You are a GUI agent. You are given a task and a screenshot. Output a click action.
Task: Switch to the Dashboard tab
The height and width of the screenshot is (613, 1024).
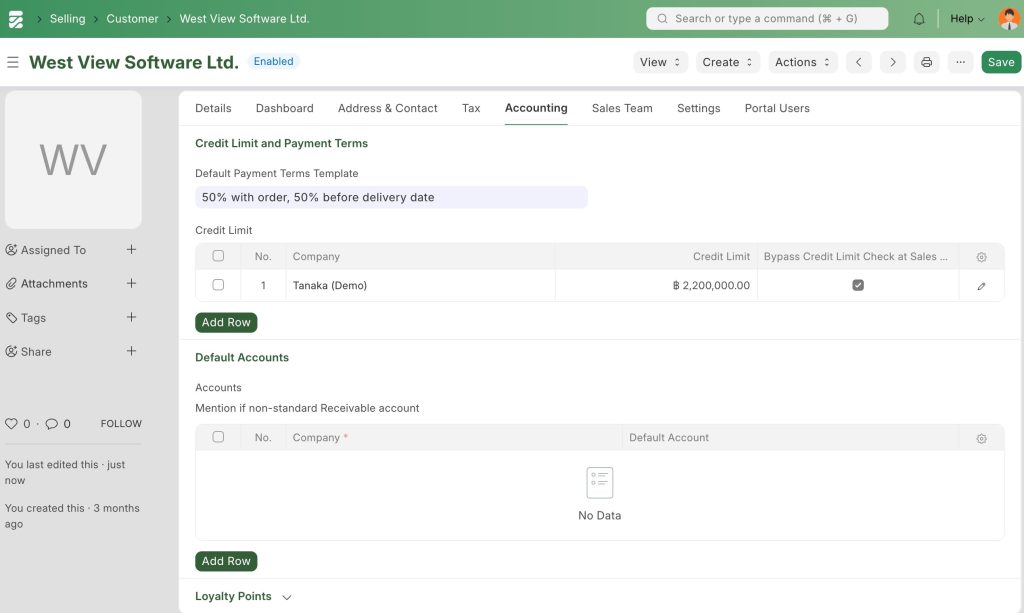tap(285, 108)
